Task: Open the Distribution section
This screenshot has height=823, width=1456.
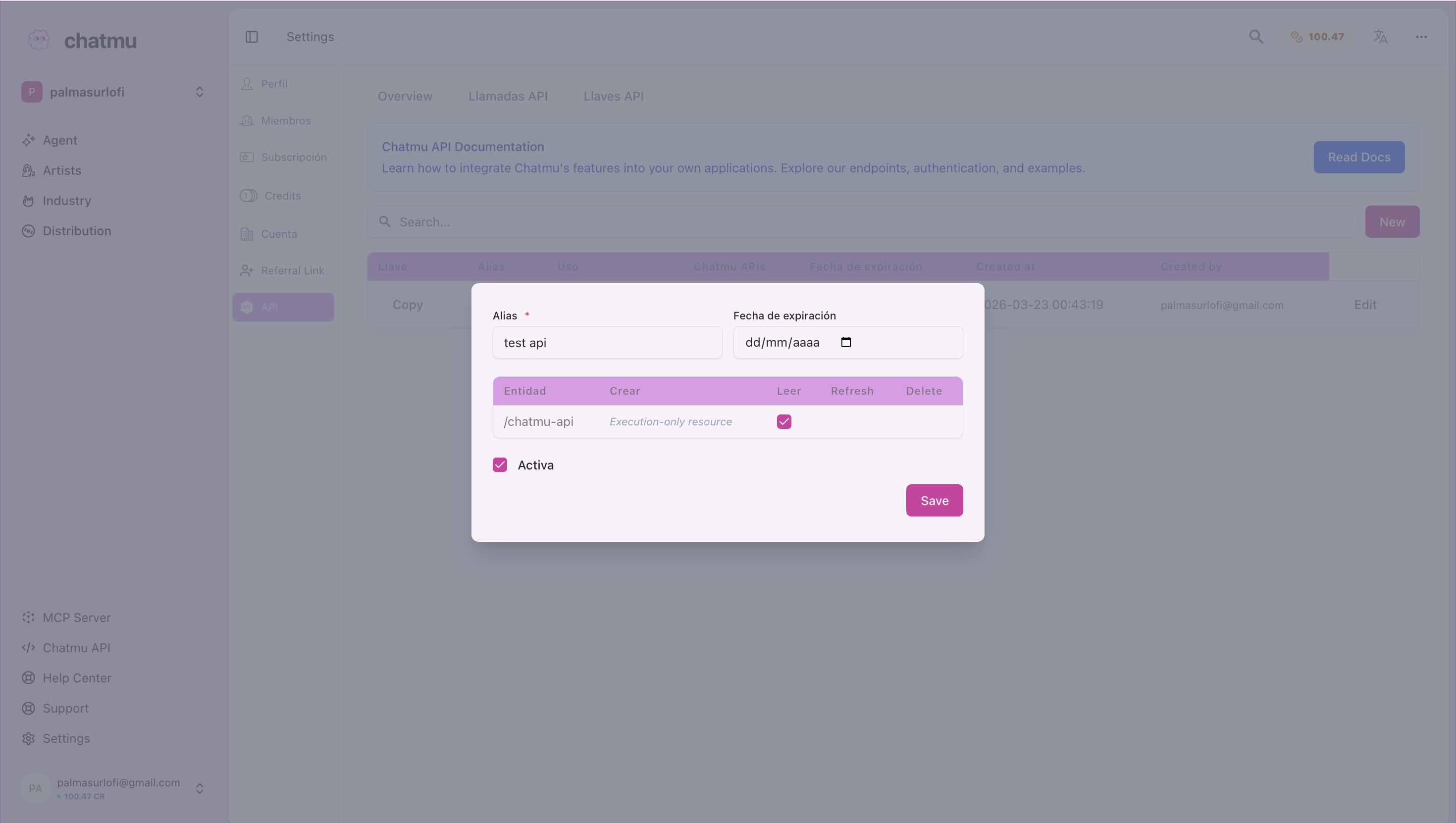Action: (x=77, y=231)
